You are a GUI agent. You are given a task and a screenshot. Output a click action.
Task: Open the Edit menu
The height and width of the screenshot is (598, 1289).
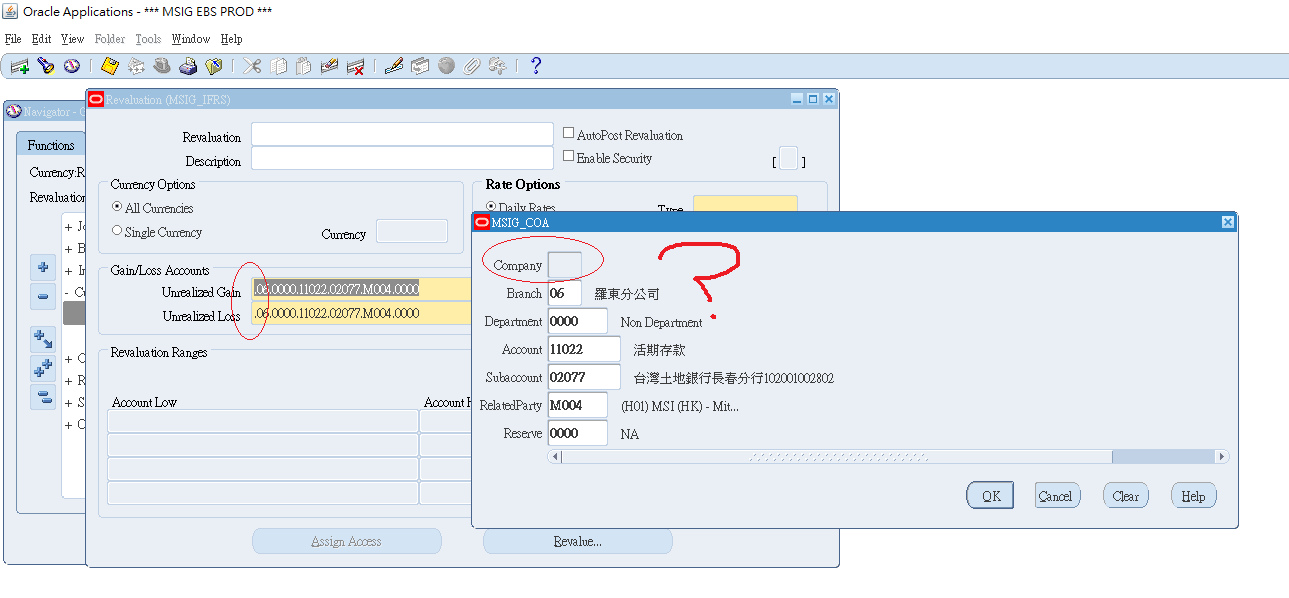coord(41,39)
